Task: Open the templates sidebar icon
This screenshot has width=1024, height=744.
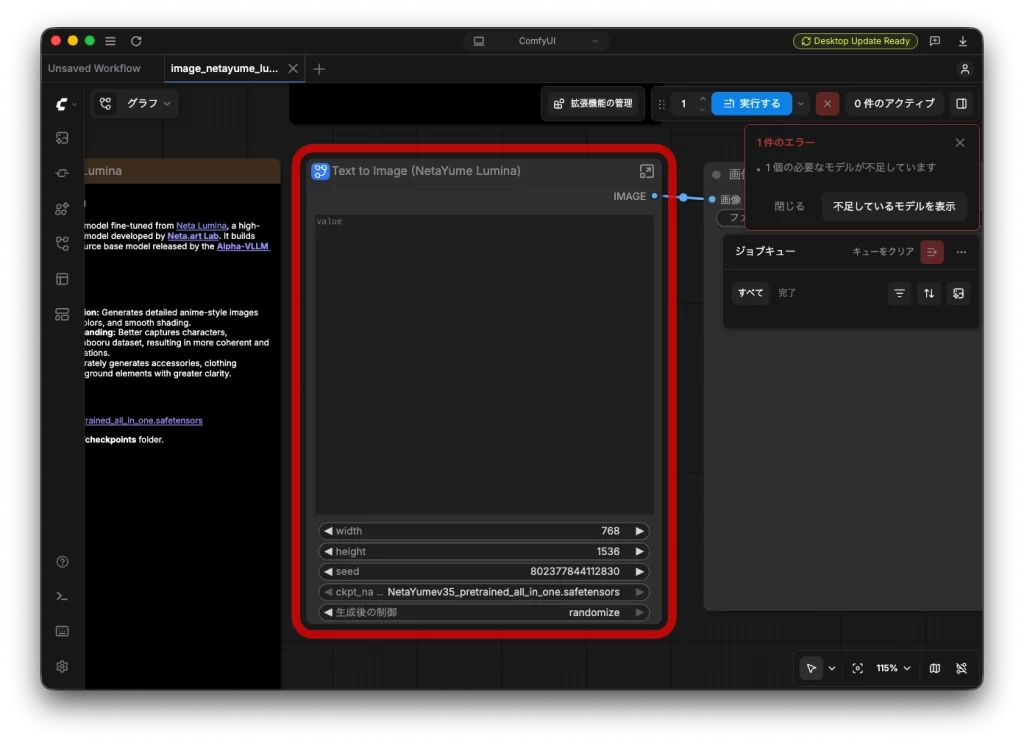Action: pyautogui.click(x=62, y=279)
